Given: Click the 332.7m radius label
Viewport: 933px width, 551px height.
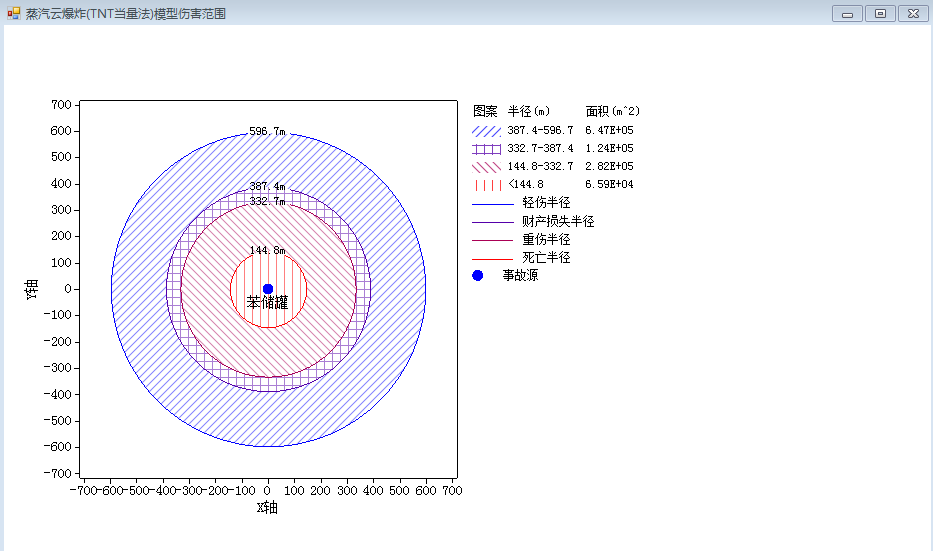Looking at the screenshot, I should [x=267, y=201].
